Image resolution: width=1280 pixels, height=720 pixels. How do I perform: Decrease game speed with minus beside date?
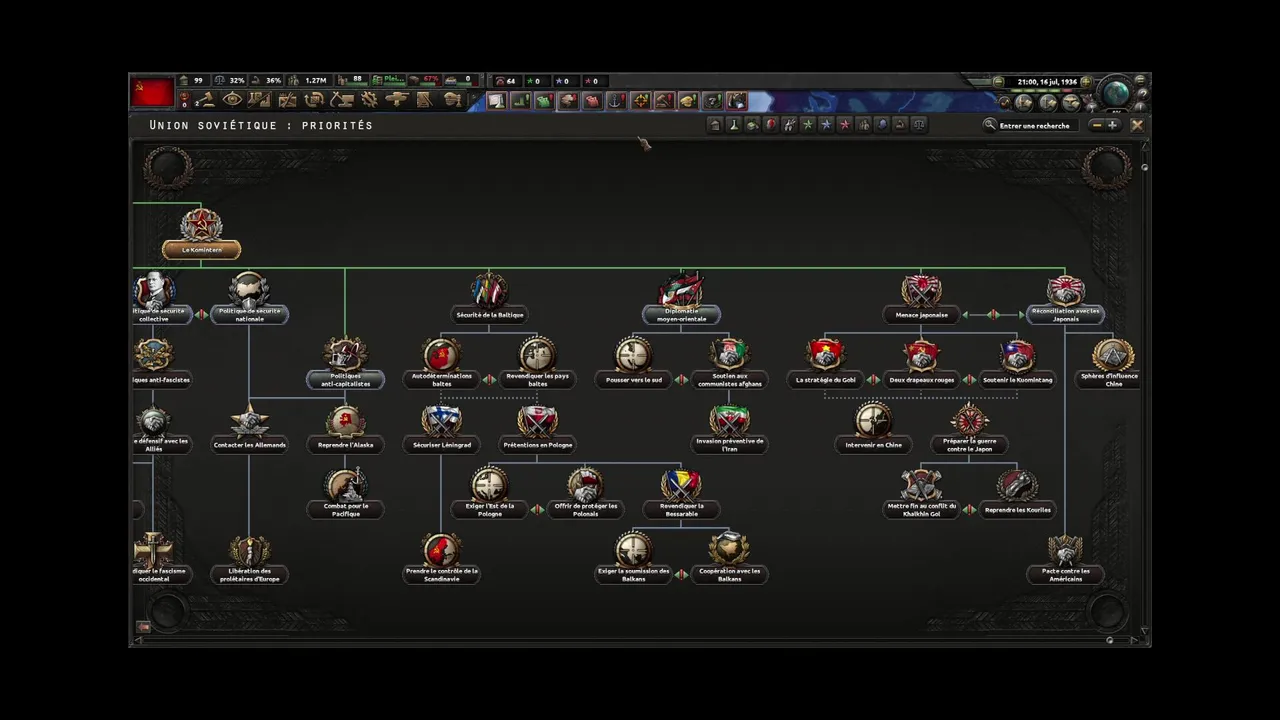998,82
